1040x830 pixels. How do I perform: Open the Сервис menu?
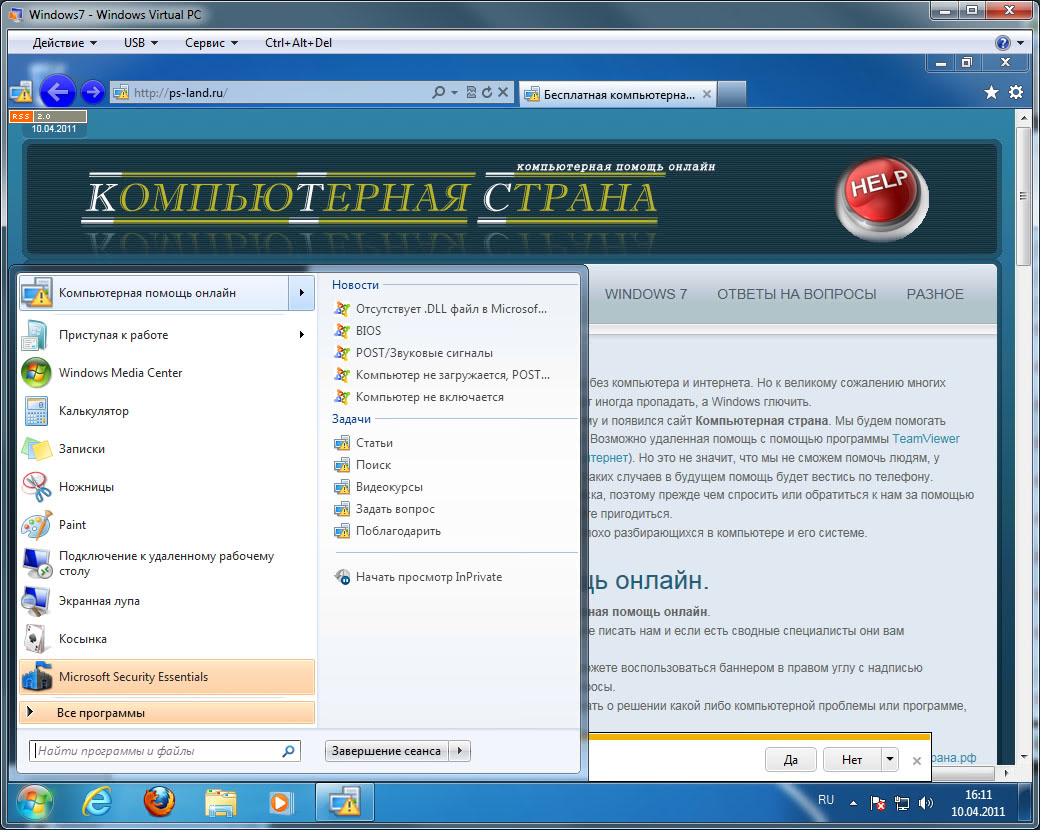click(x=211, y=43)
